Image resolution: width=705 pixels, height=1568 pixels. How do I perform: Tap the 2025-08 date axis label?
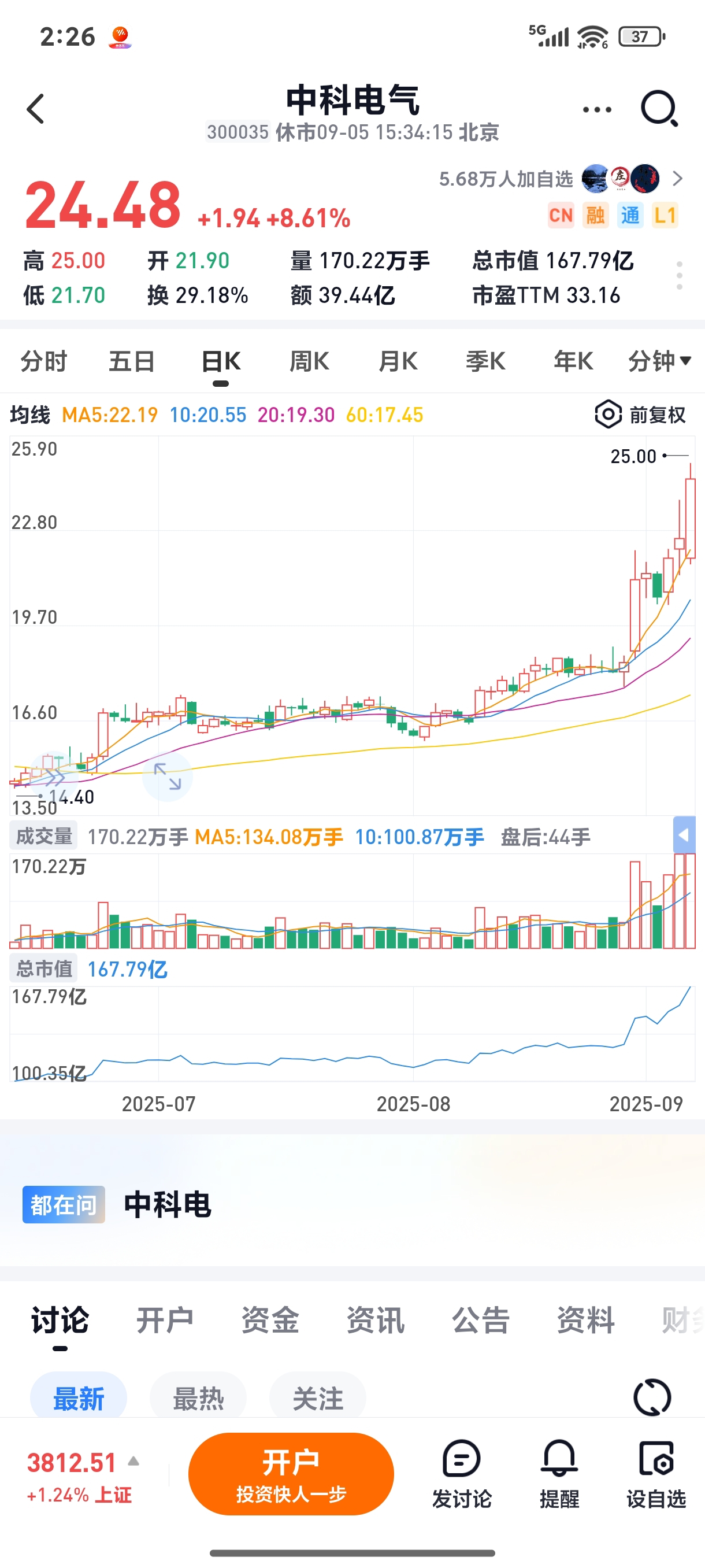[413, 1104]
